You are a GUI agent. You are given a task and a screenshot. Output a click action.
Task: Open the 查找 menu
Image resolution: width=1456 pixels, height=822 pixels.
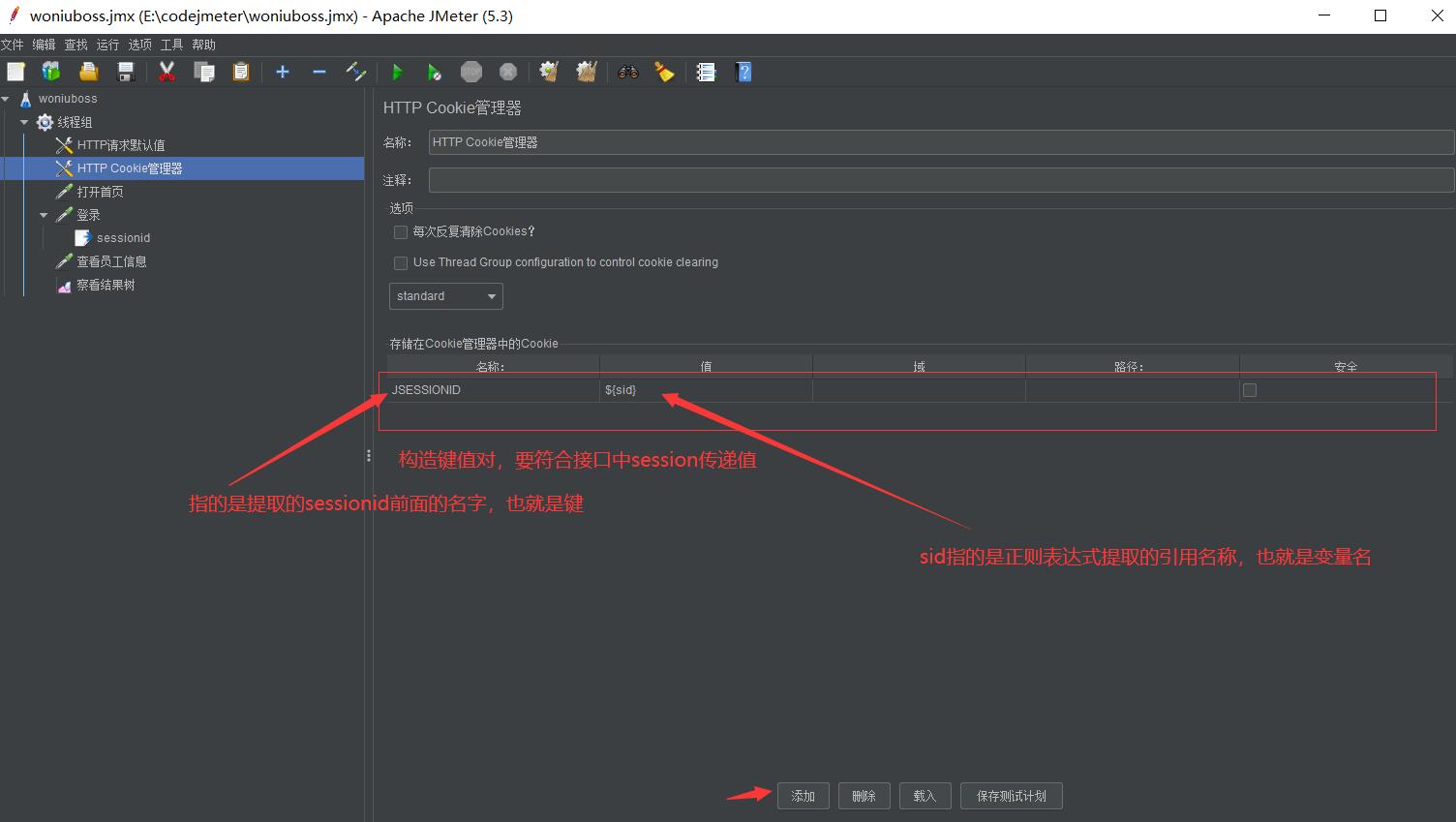tap(76, 45)
